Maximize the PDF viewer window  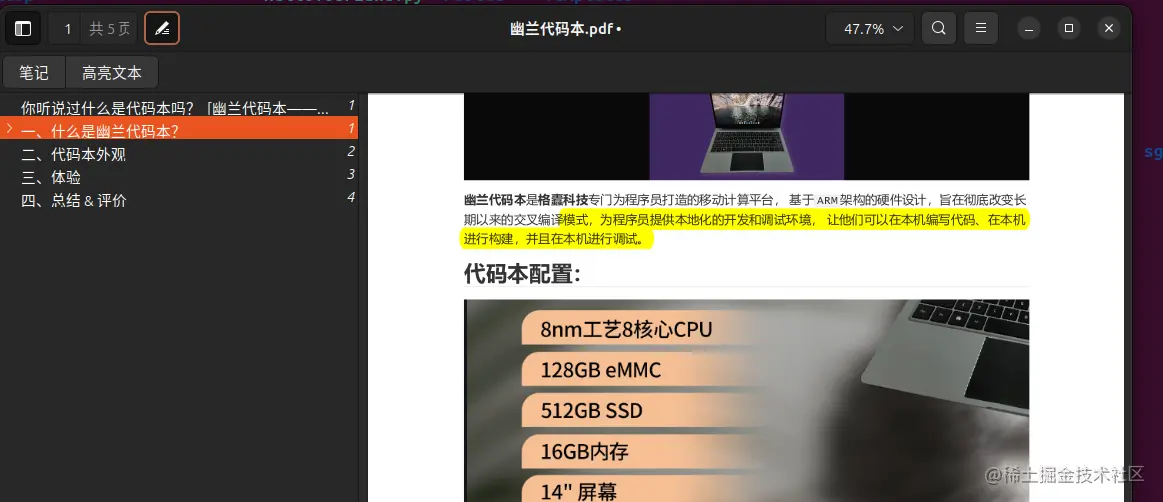click(x=1069, y=29)
